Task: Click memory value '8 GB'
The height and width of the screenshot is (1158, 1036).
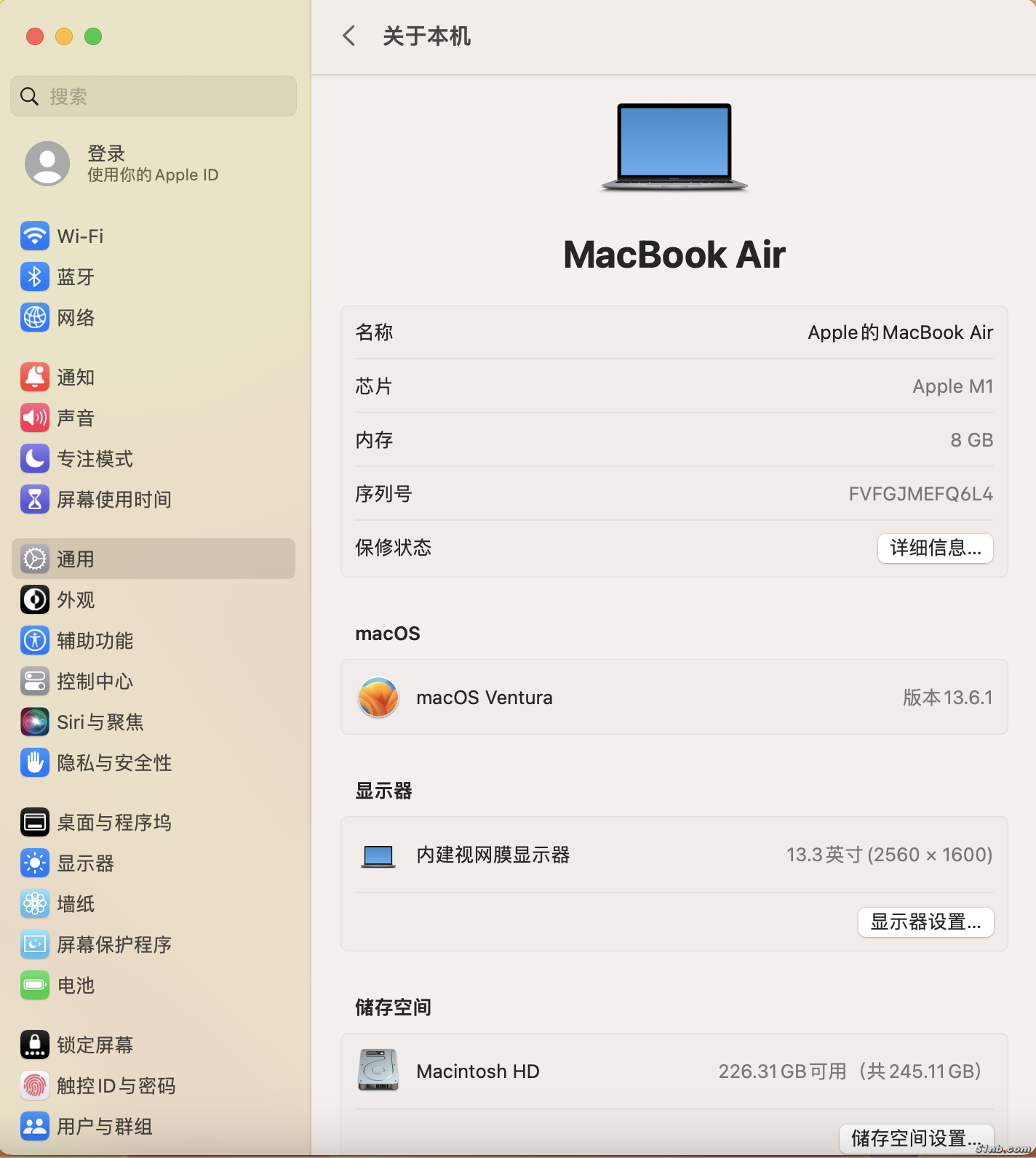Action: [x=972, y=440]
